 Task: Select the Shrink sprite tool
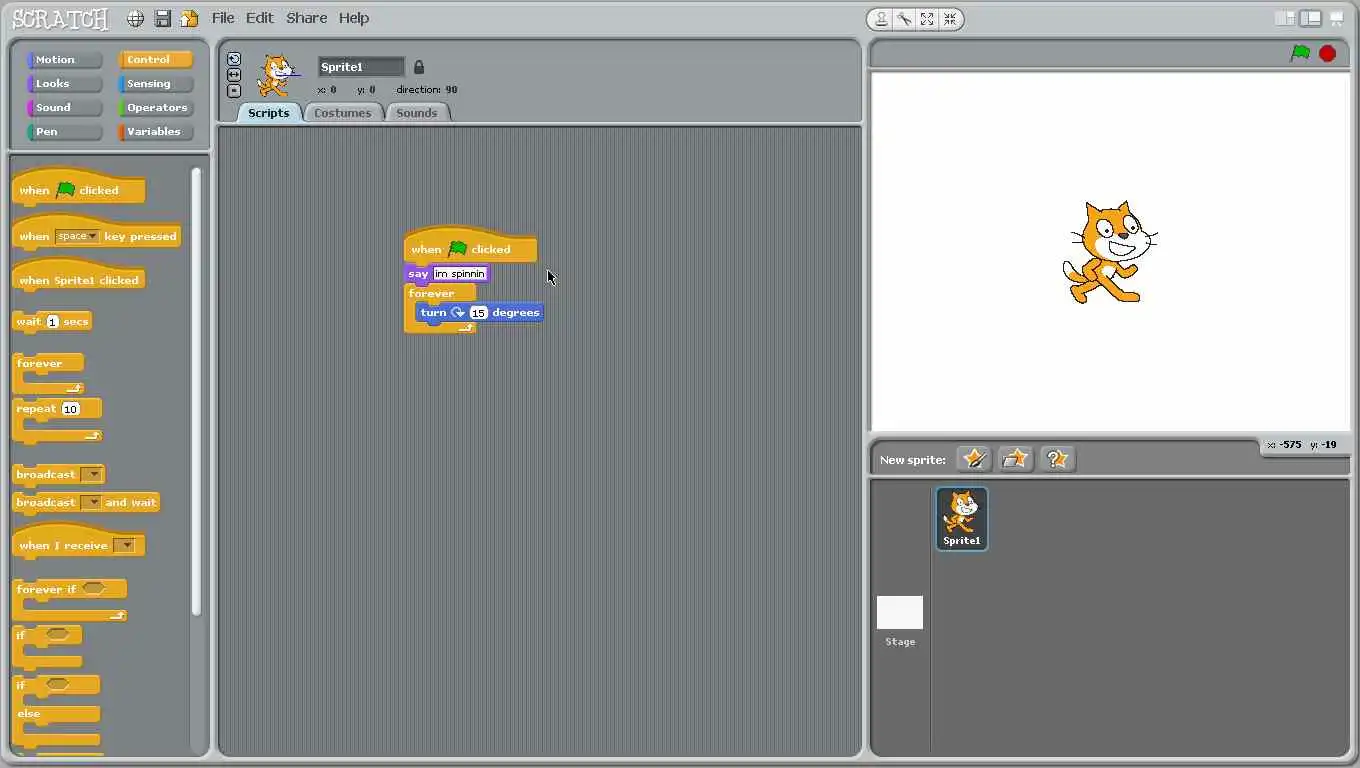(x=950, y=18)
